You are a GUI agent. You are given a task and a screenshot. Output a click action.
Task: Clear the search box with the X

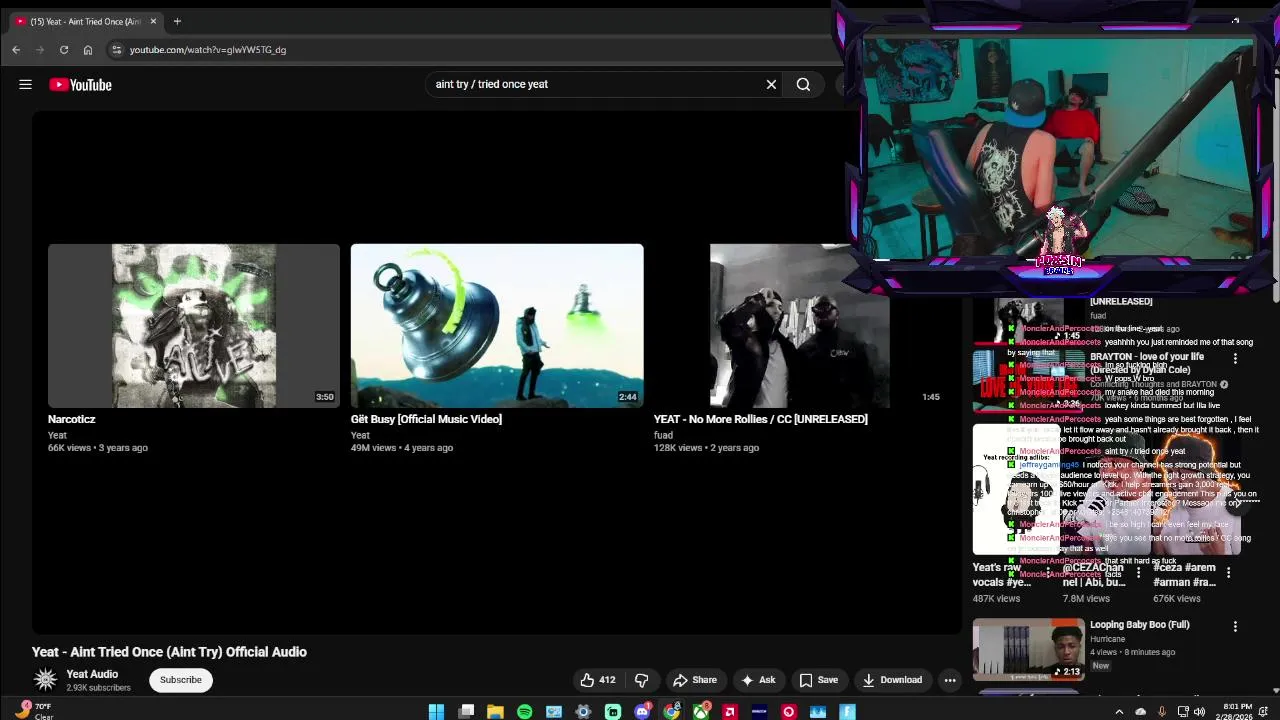(x=771, y=85)
